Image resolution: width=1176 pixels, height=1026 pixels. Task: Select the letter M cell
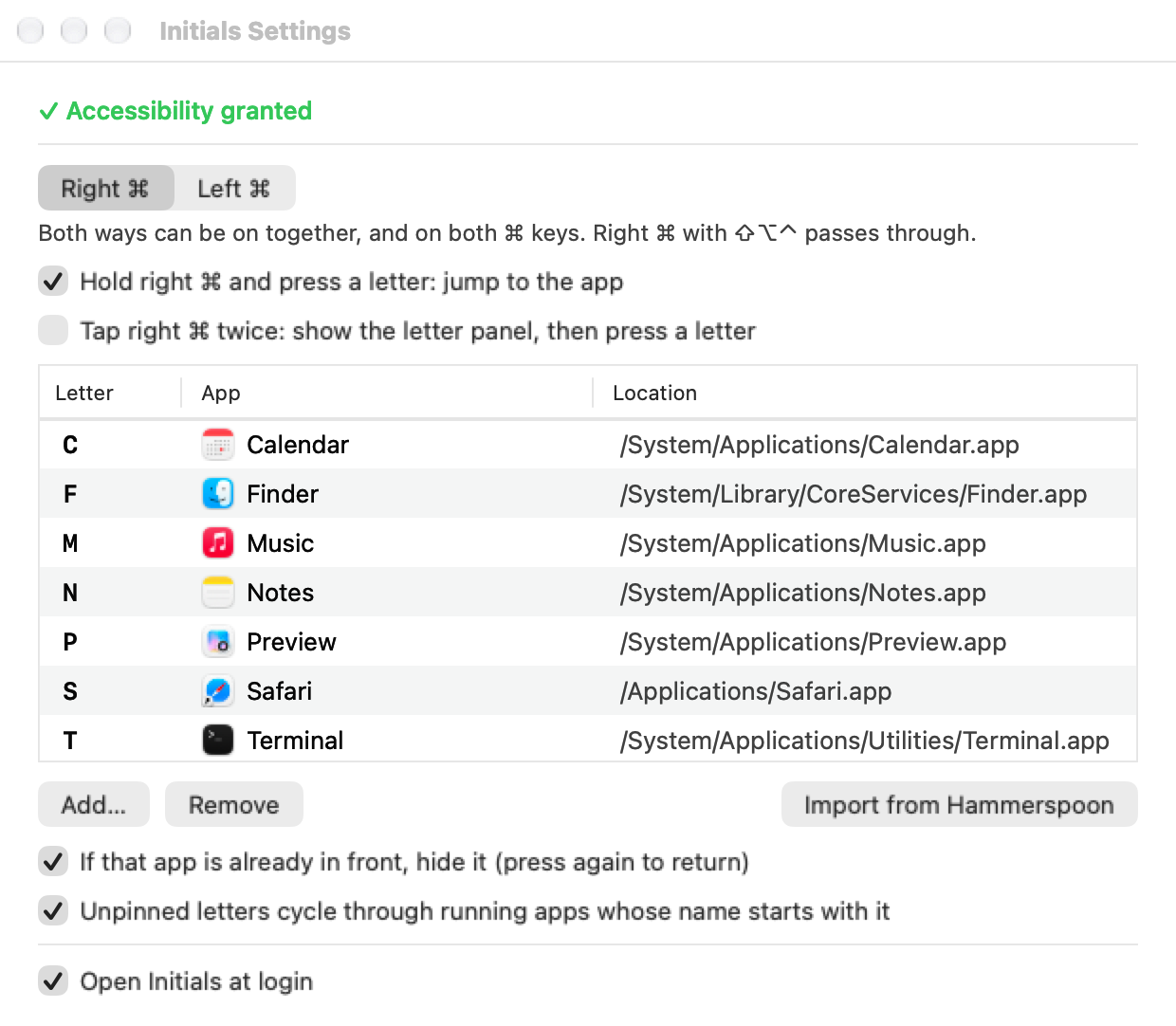[x=70, y=543]
